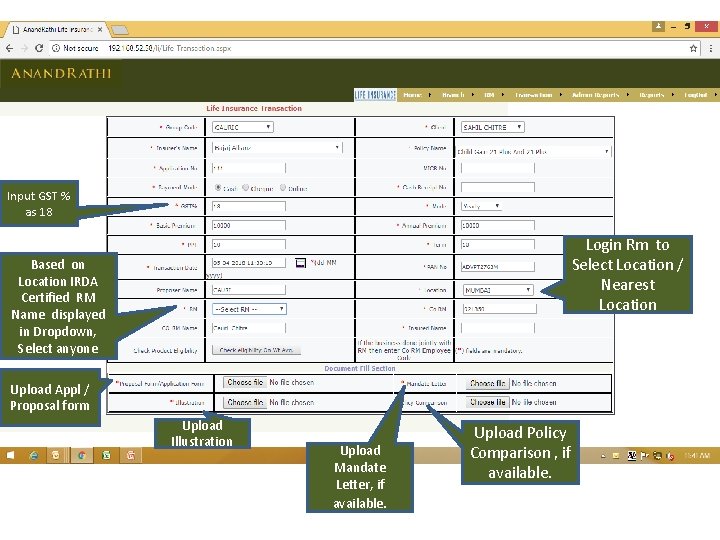Close the AnandRathi Life Insurance tab
Image resolution: width=720 pixels, height=540 pixels.
[100, 29]
